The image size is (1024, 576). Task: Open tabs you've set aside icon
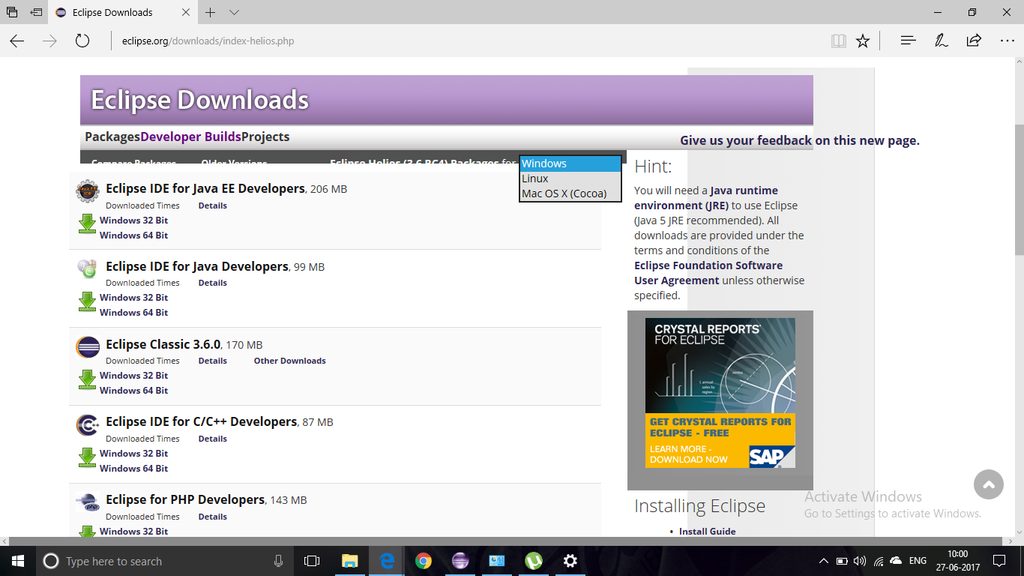[12, 12]
